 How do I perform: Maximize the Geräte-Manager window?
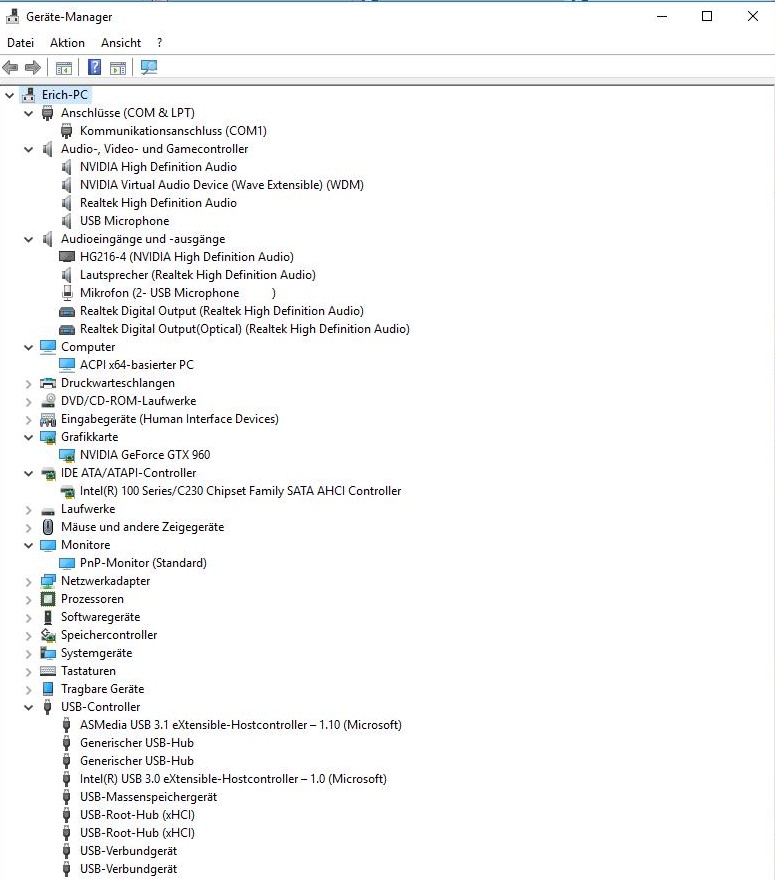tap(707, 16)
